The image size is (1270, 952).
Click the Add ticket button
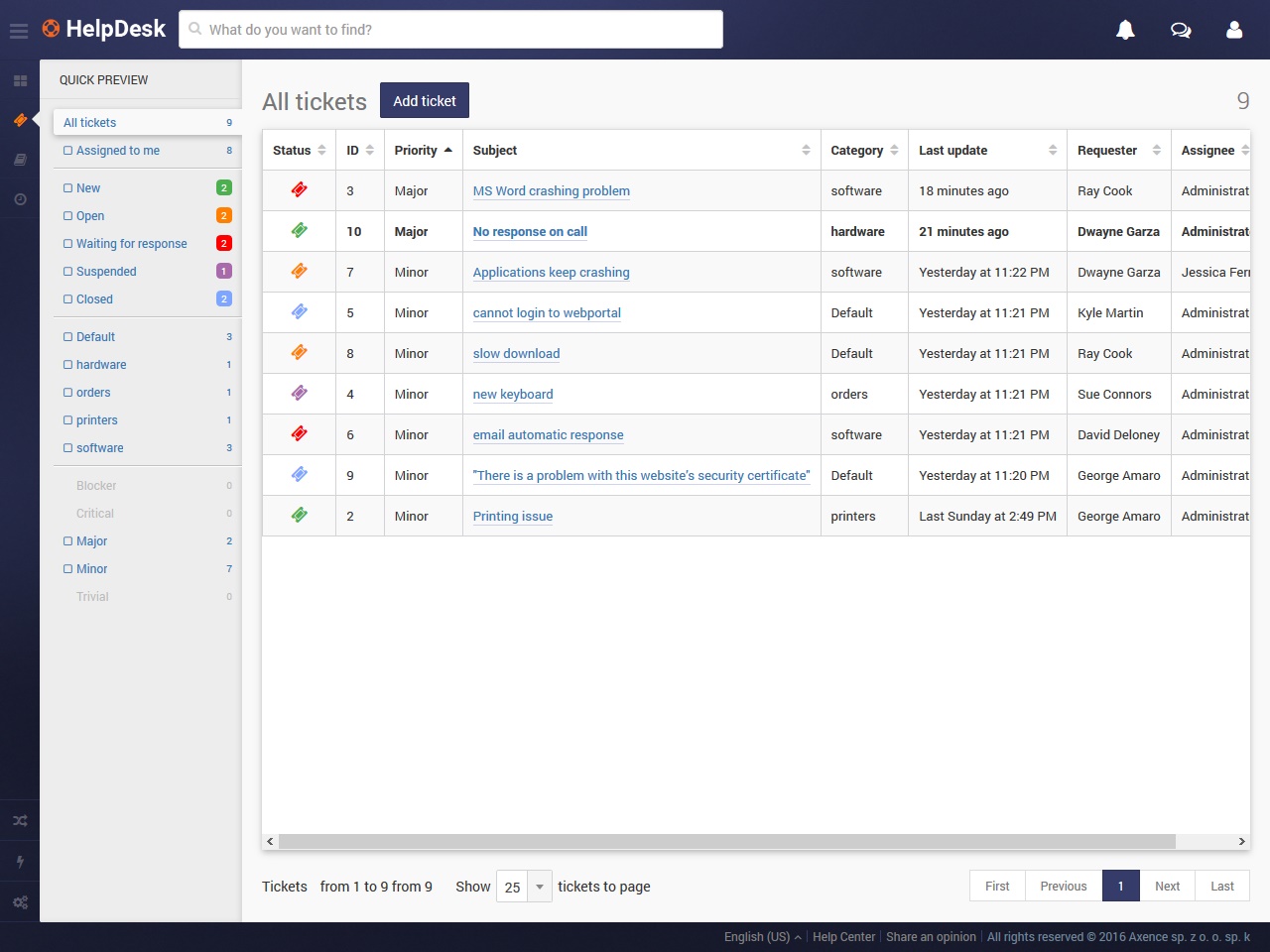pos(425,101)
